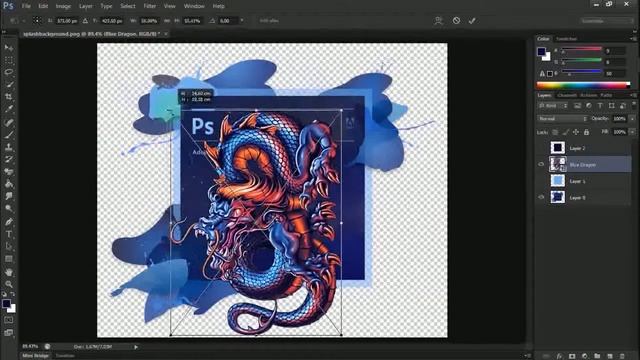
Task: Toggle lock position icon
Action: [x=576, y=132]
